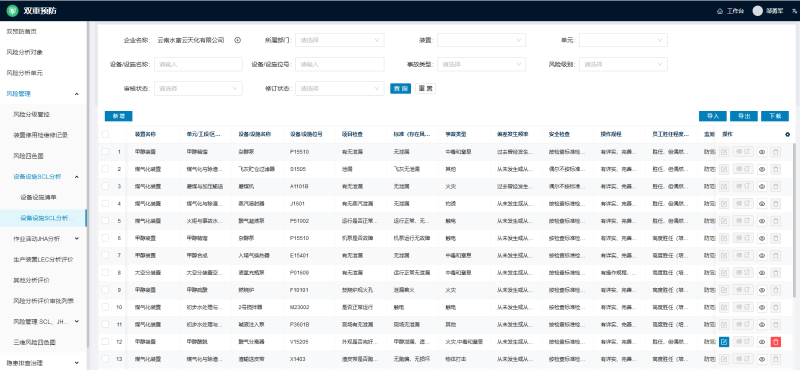Image resolution: width=800 pixels, height=370 pixels.
Task: Open the 审核状态 dropdown
Action: click(198, 89)
